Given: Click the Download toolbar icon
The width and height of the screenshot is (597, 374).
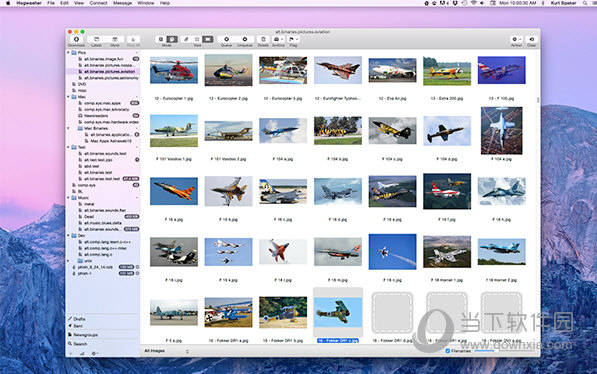Looking at the screenshot, I should click(x=76, y=39).
